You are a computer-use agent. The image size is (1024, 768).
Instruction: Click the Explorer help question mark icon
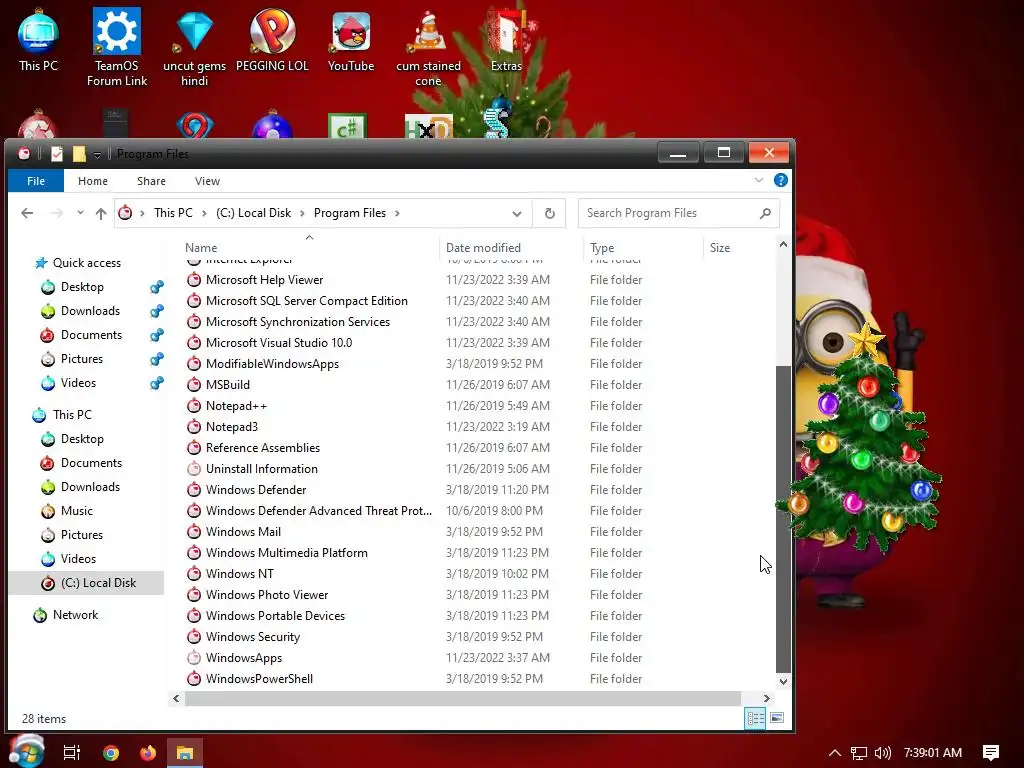780,180
